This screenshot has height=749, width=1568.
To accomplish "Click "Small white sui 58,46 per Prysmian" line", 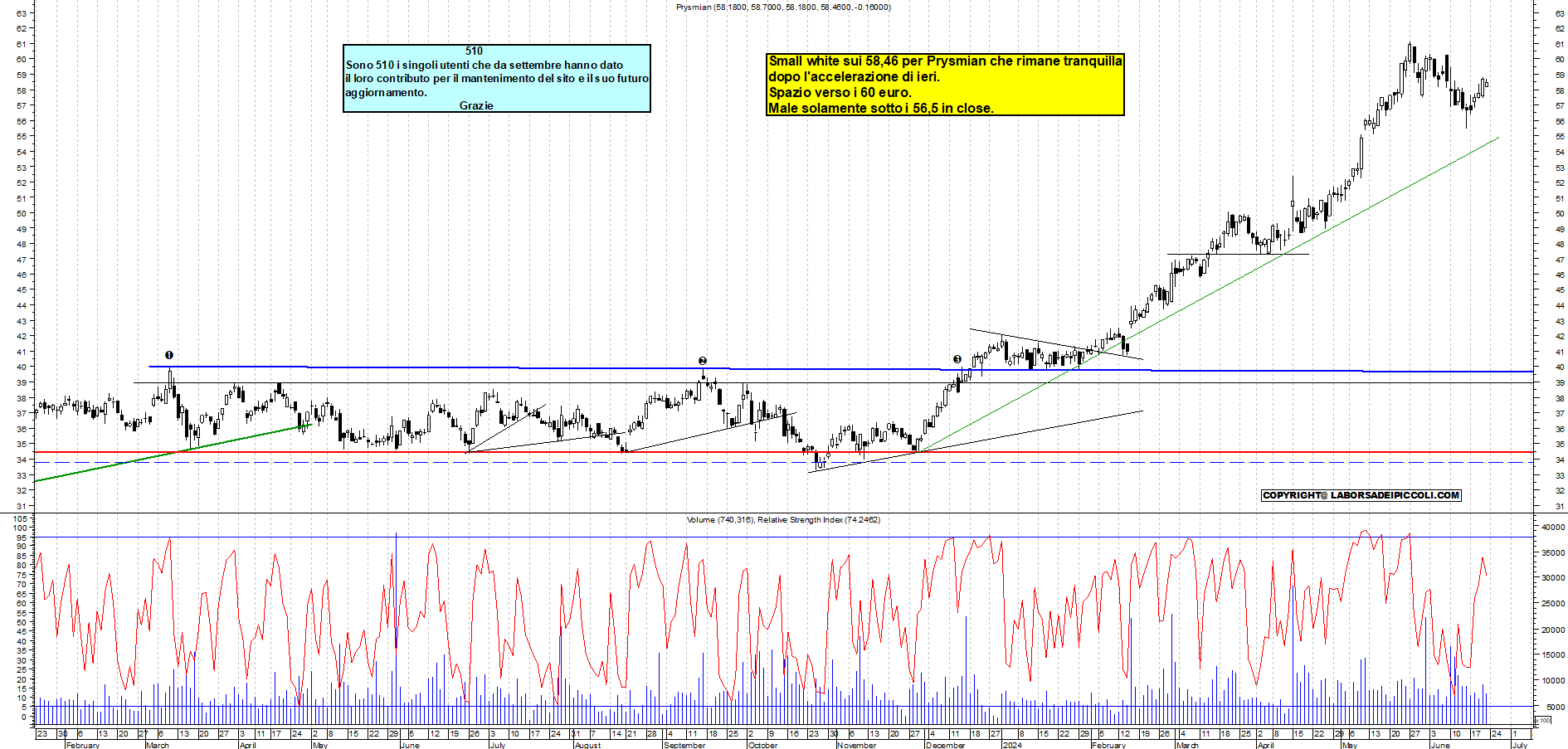I will [x=945, y=61].
